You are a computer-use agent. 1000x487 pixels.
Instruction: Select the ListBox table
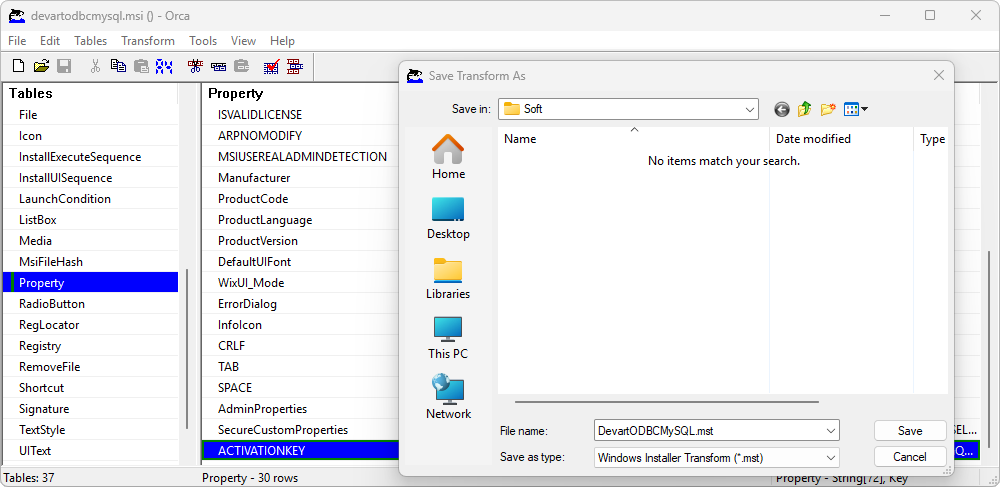(91, 220)
